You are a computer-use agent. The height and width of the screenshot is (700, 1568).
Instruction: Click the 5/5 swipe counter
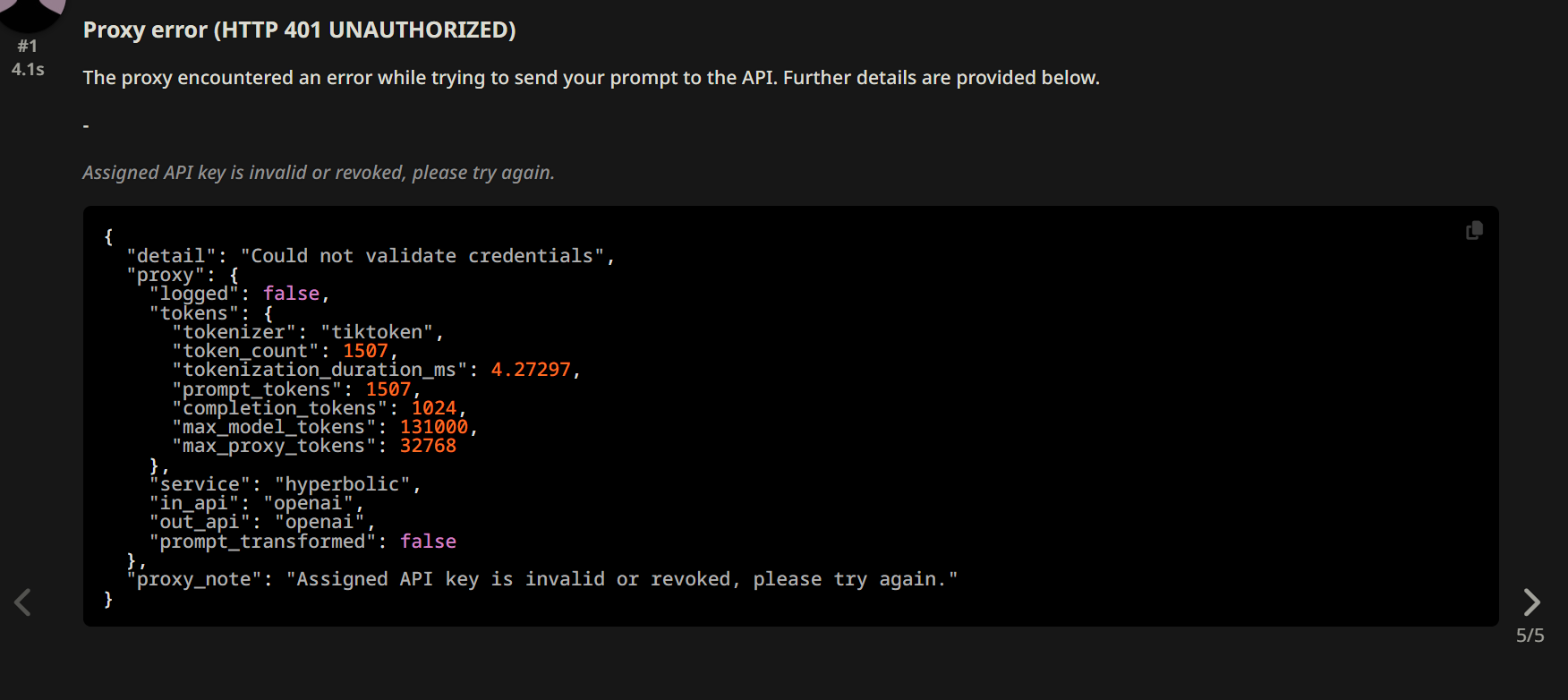point(1530,636)
